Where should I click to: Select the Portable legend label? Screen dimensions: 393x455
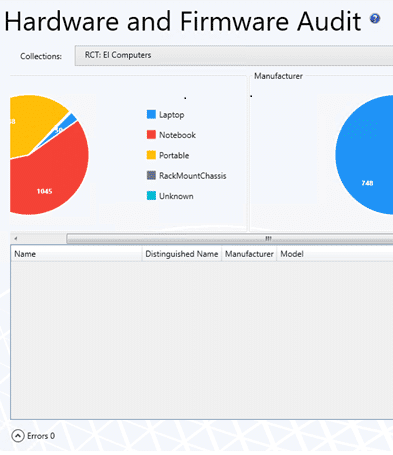pos(174,155)
